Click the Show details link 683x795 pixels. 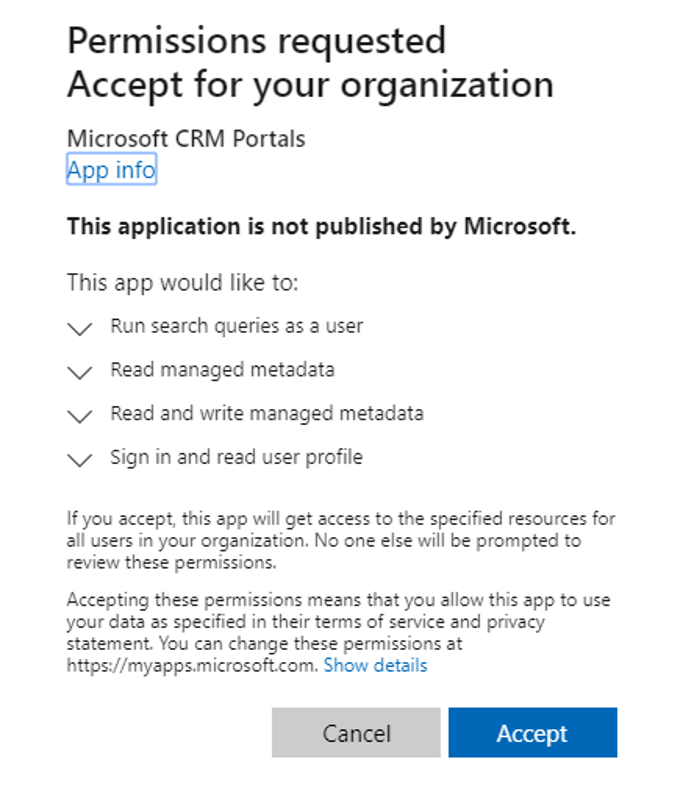click(375, 665)
